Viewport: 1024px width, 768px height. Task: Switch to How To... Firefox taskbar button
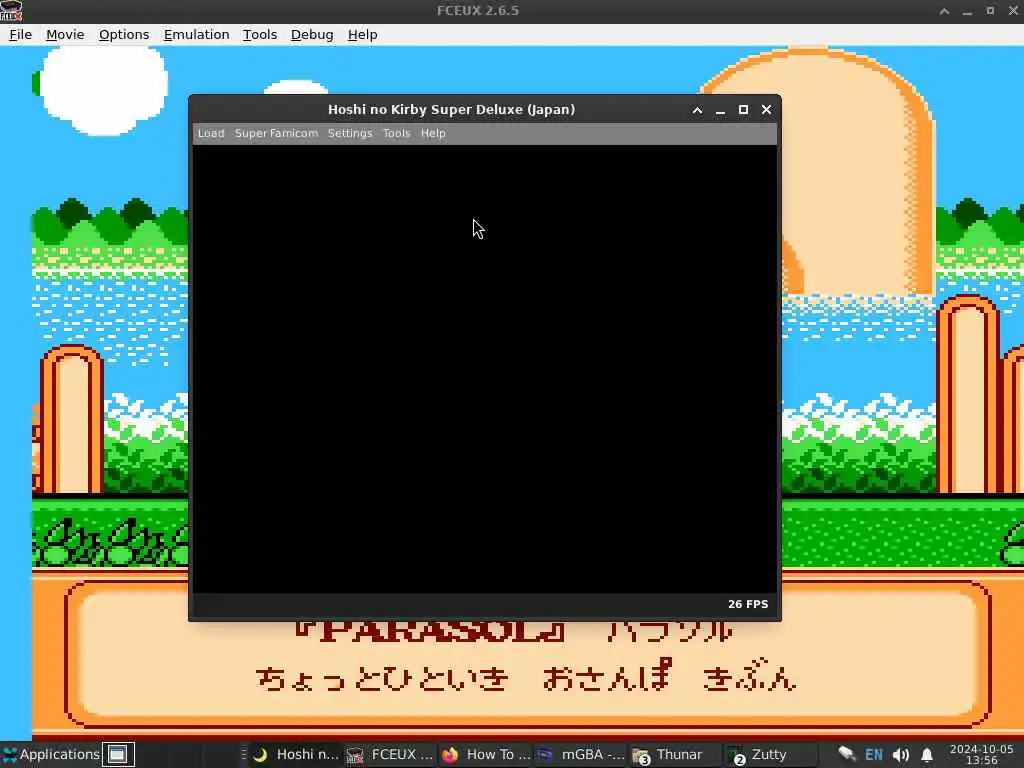485,754
